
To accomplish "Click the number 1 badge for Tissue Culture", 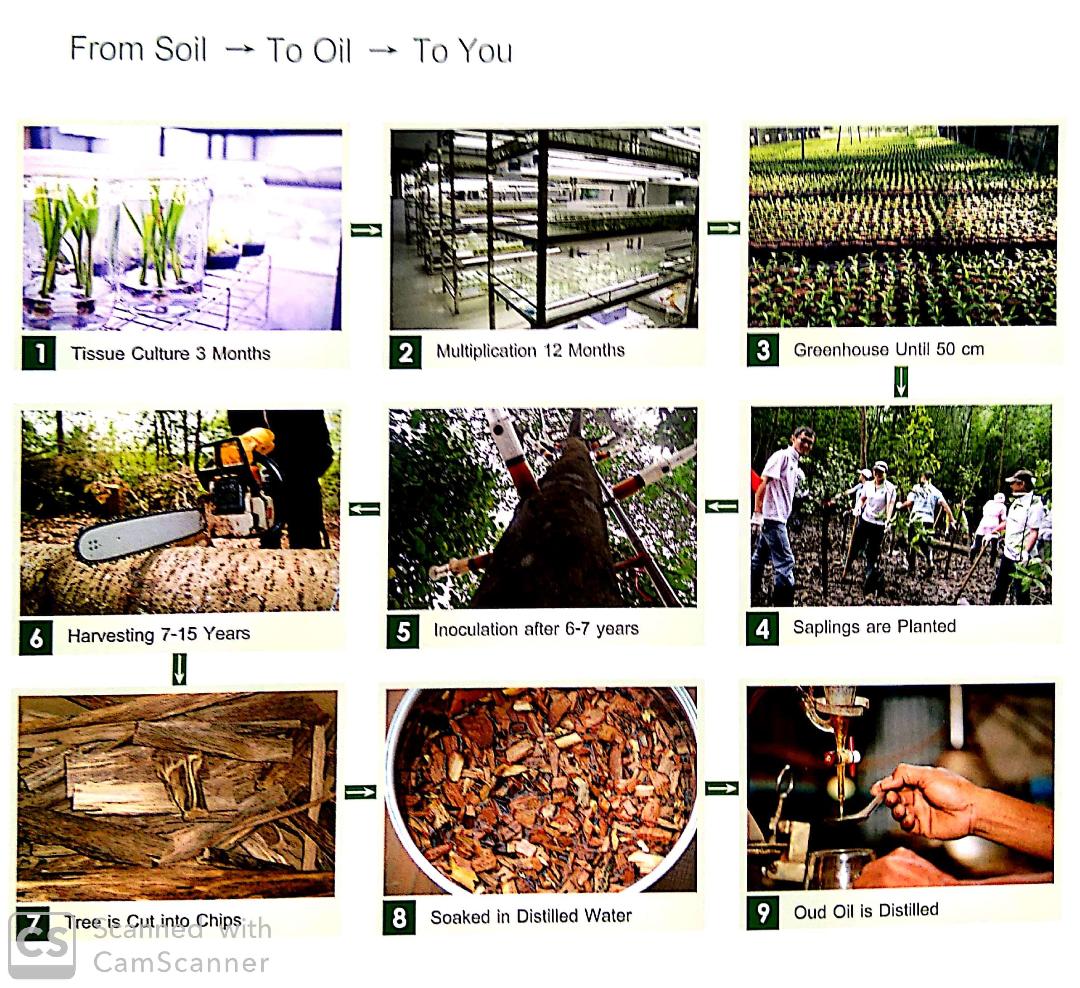I will pyautogui.click(x=39, y=353).
